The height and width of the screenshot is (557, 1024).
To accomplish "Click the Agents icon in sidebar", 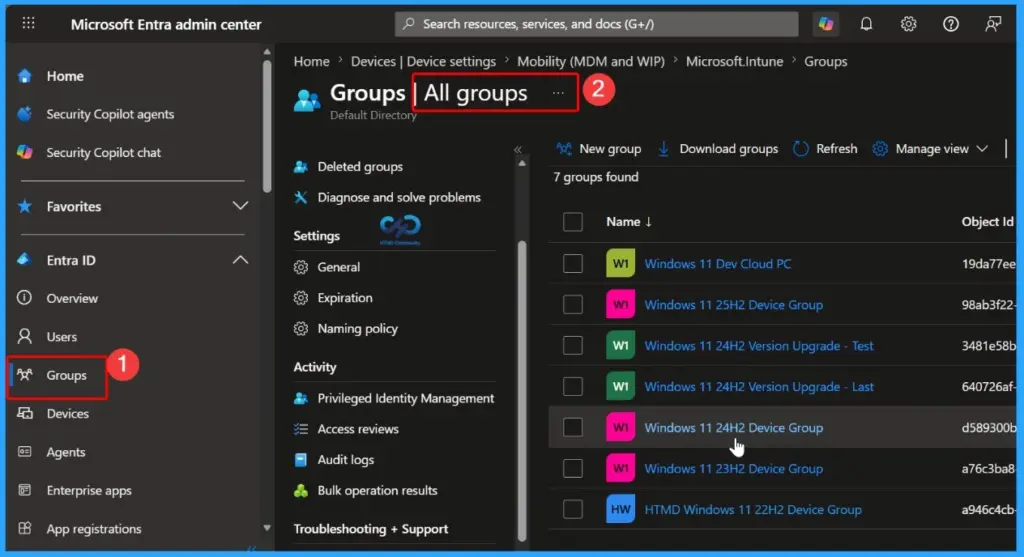I will click(x=25, y=452).
